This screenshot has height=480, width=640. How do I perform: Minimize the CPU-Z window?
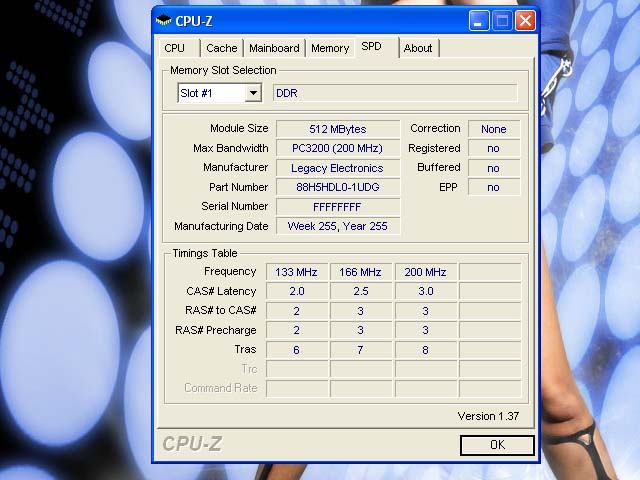click(479, 20)
